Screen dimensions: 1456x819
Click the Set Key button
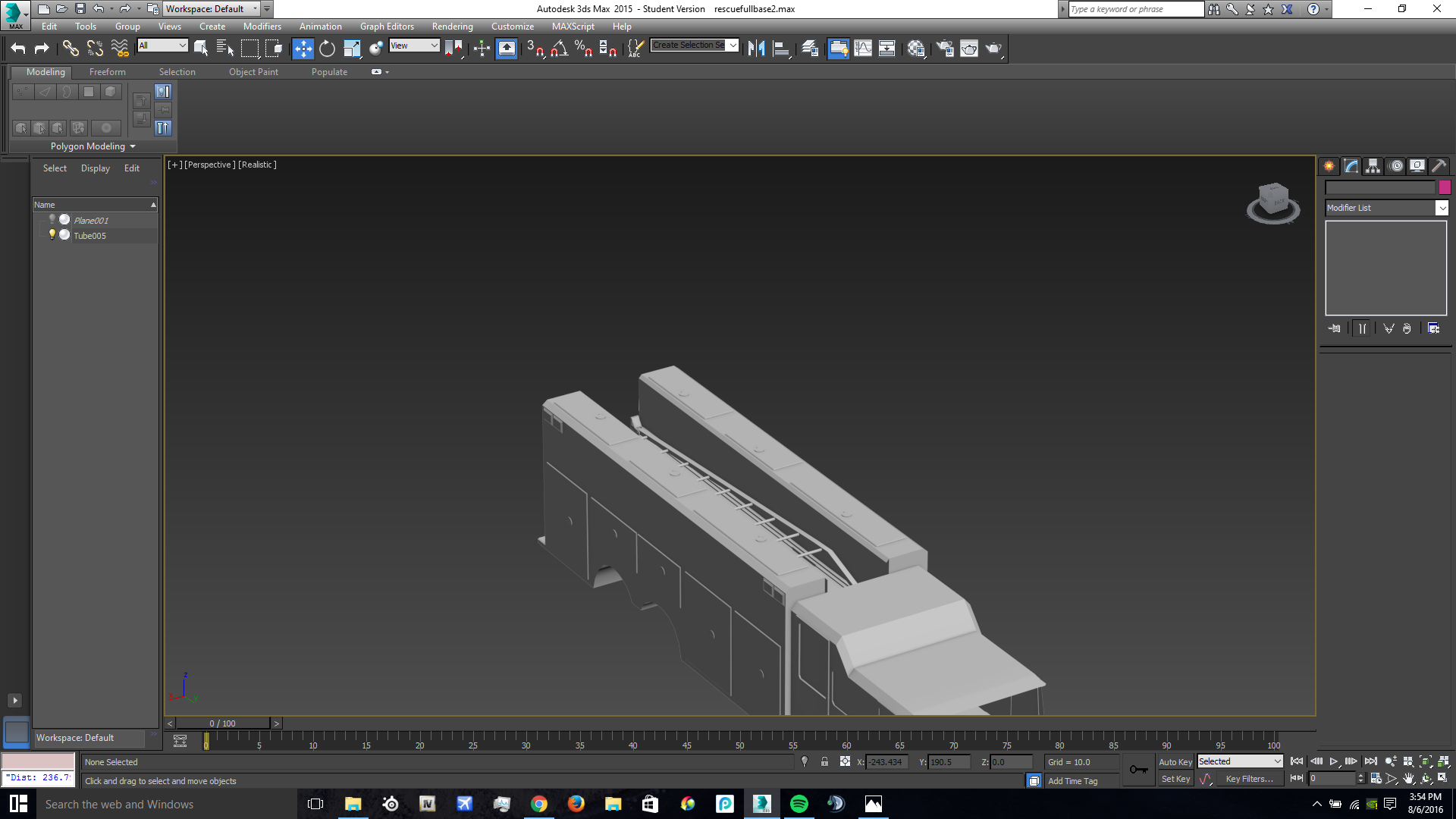tap(1175, 779)
